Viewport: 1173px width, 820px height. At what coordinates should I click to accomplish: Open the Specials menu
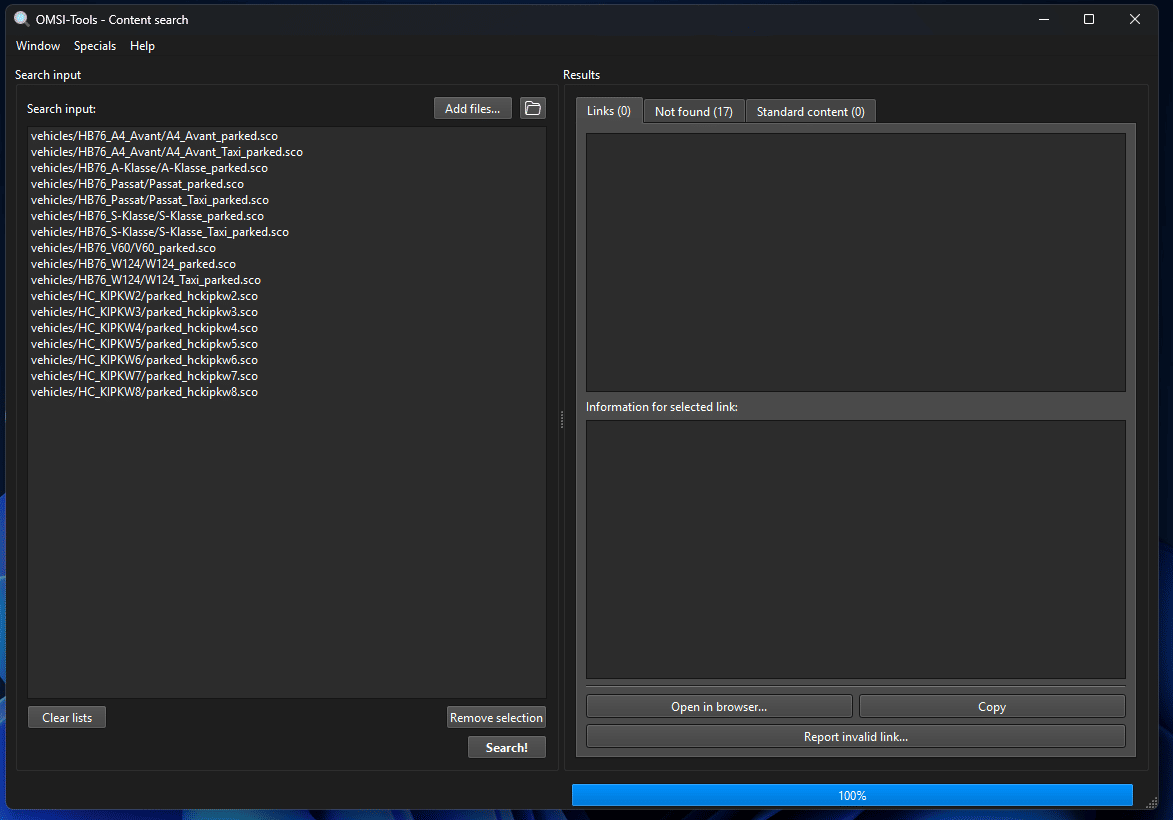[95, 46]
